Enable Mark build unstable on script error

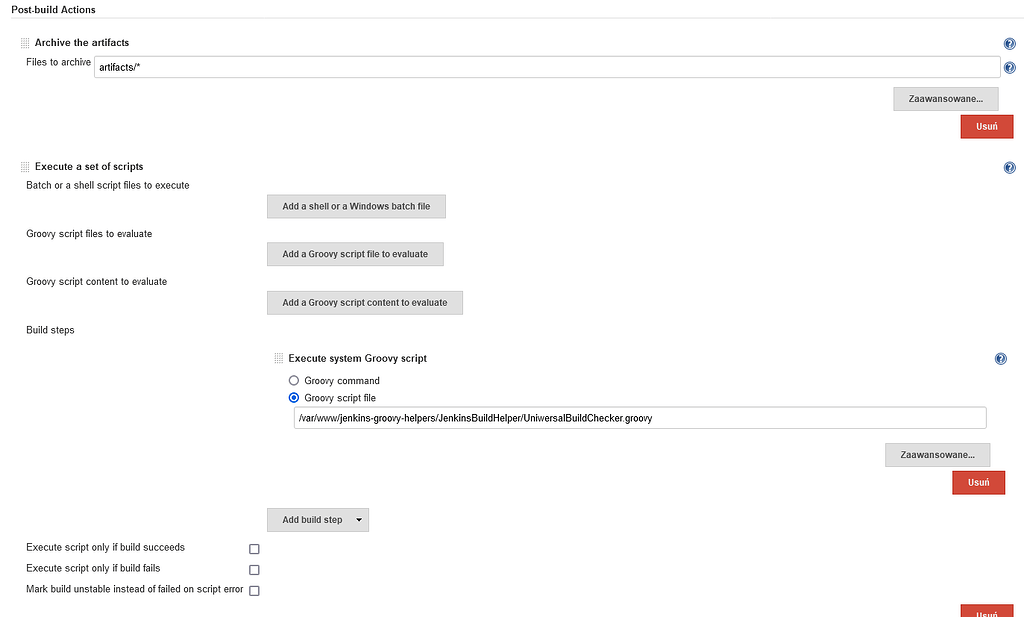(254, 590)
